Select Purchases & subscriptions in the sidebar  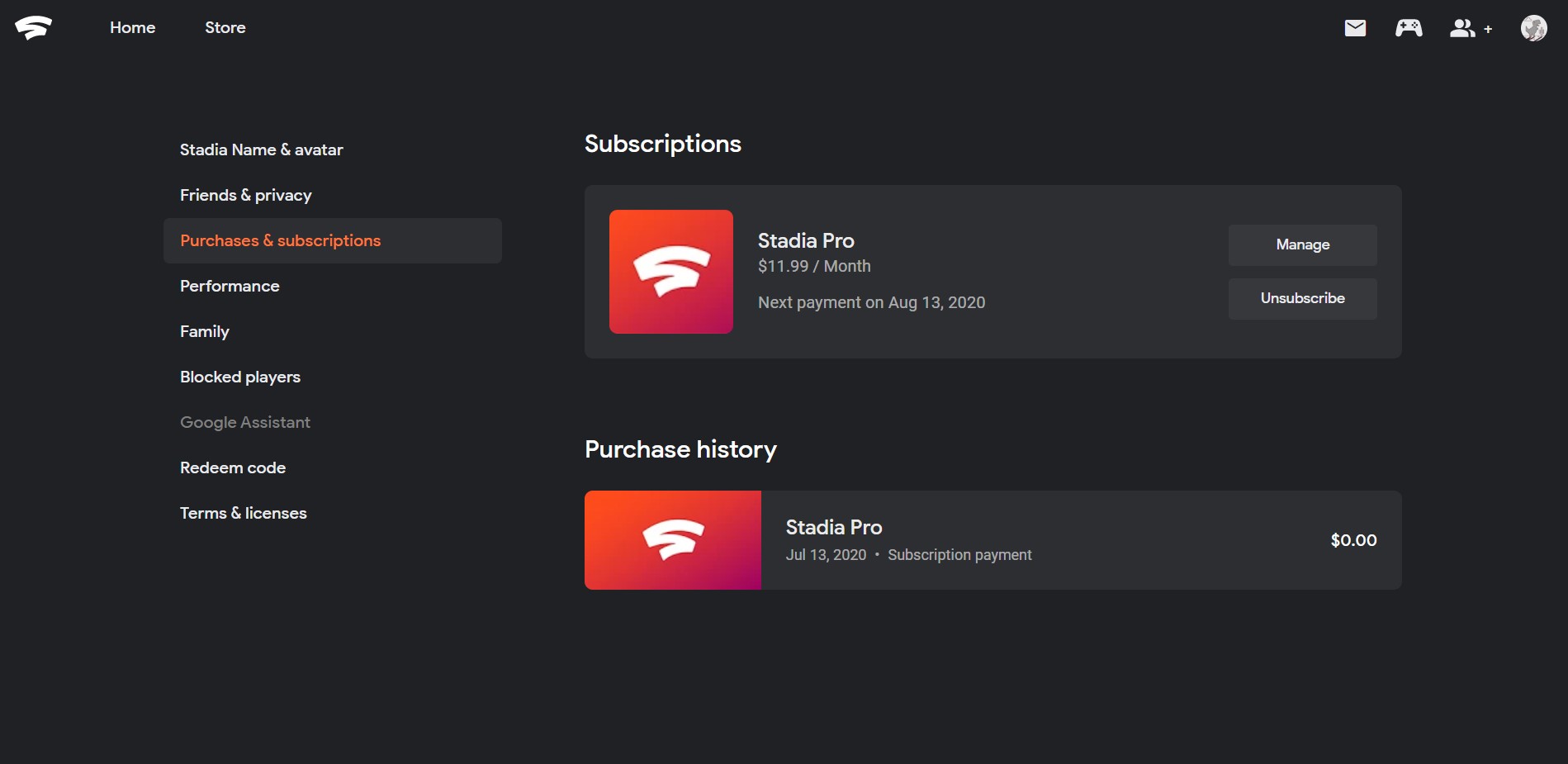coord(280,241)
